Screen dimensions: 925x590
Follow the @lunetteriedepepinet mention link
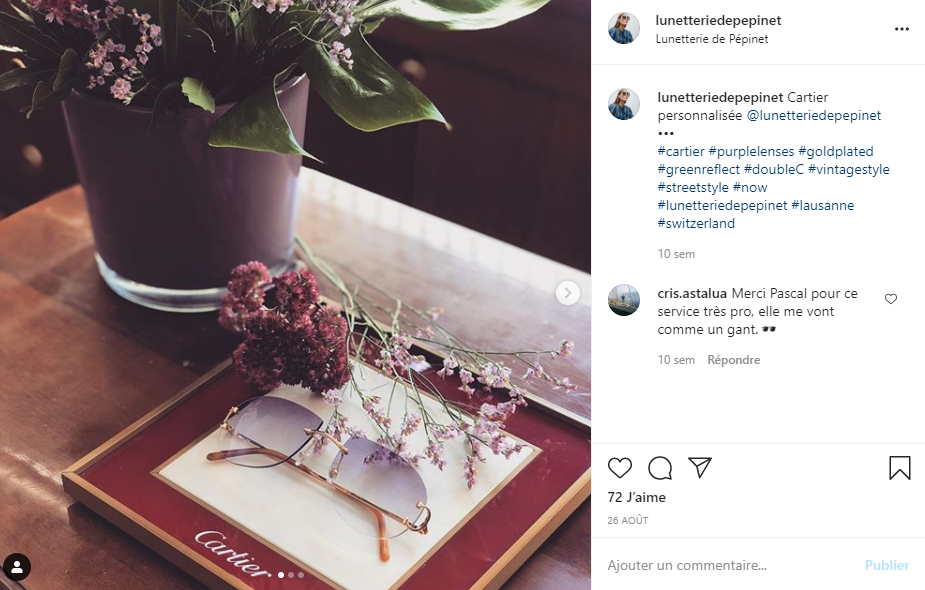click(x=814, y=116)
